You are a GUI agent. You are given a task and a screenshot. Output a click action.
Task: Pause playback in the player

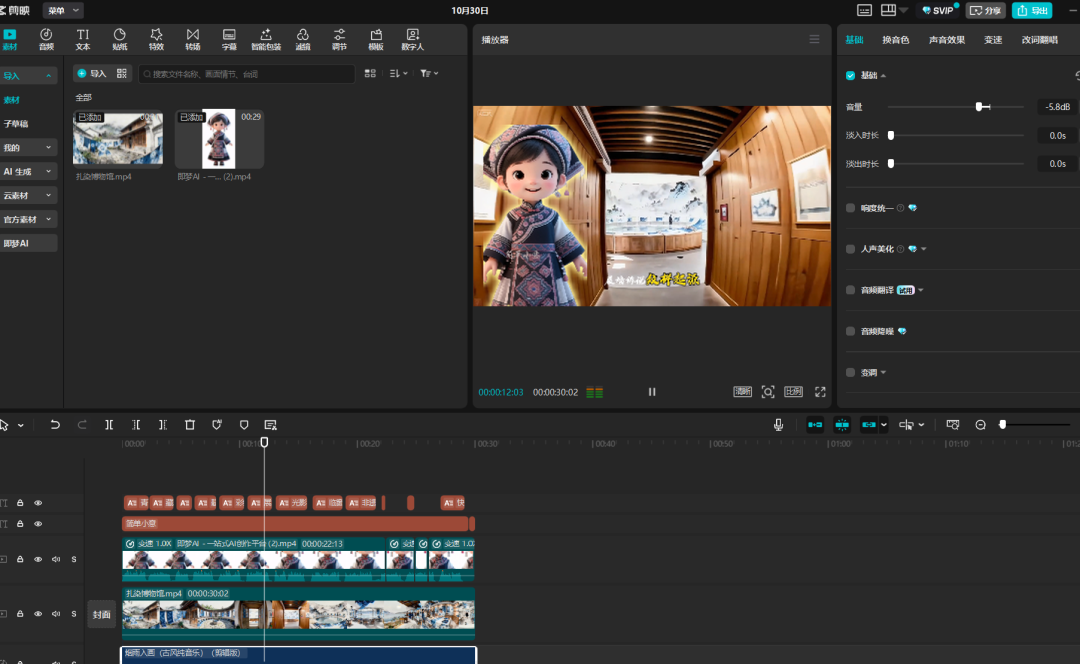coord(652,392)
